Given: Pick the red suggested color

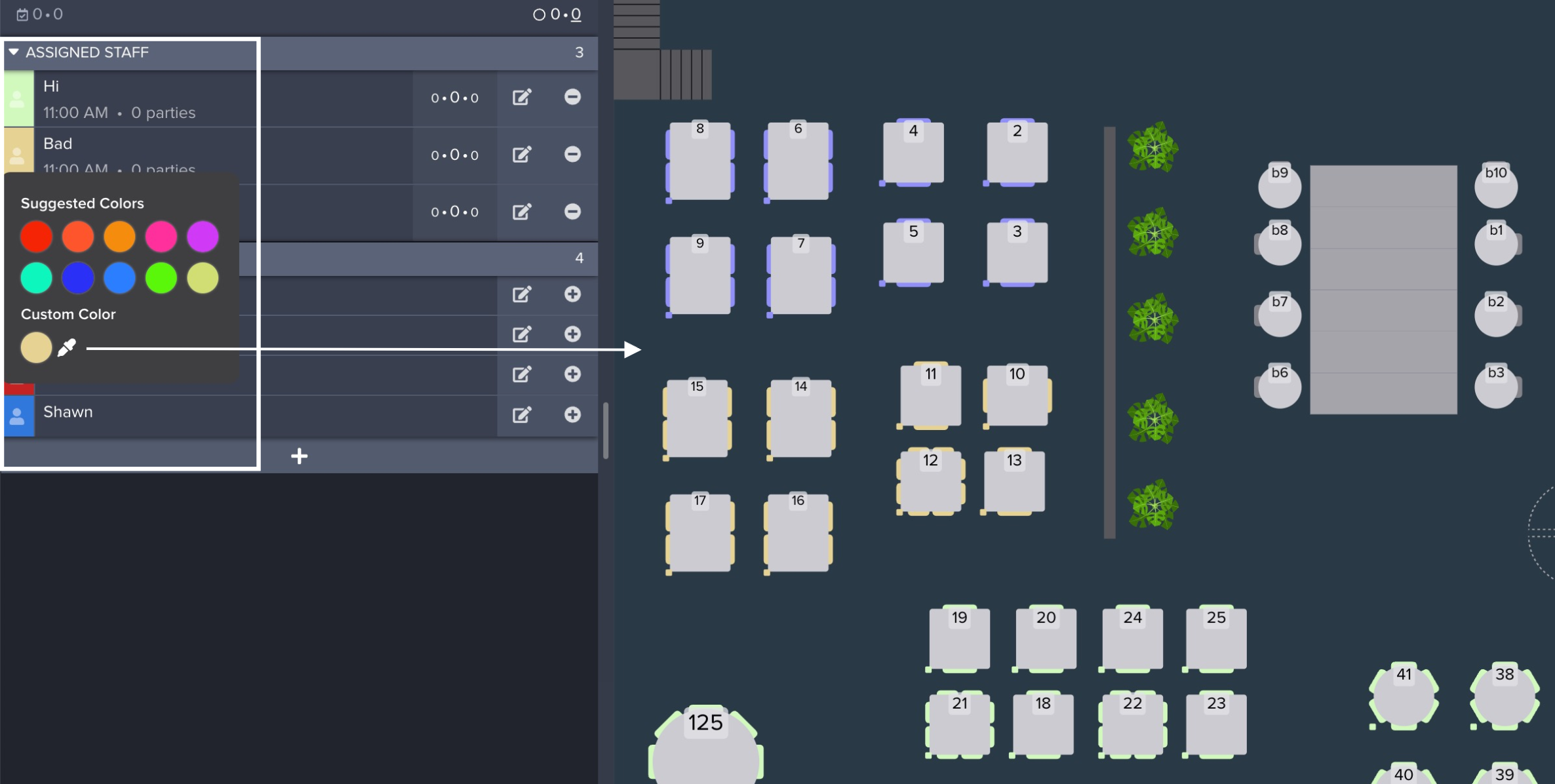Looking at the screenshot, I should [x=36, y=237].
